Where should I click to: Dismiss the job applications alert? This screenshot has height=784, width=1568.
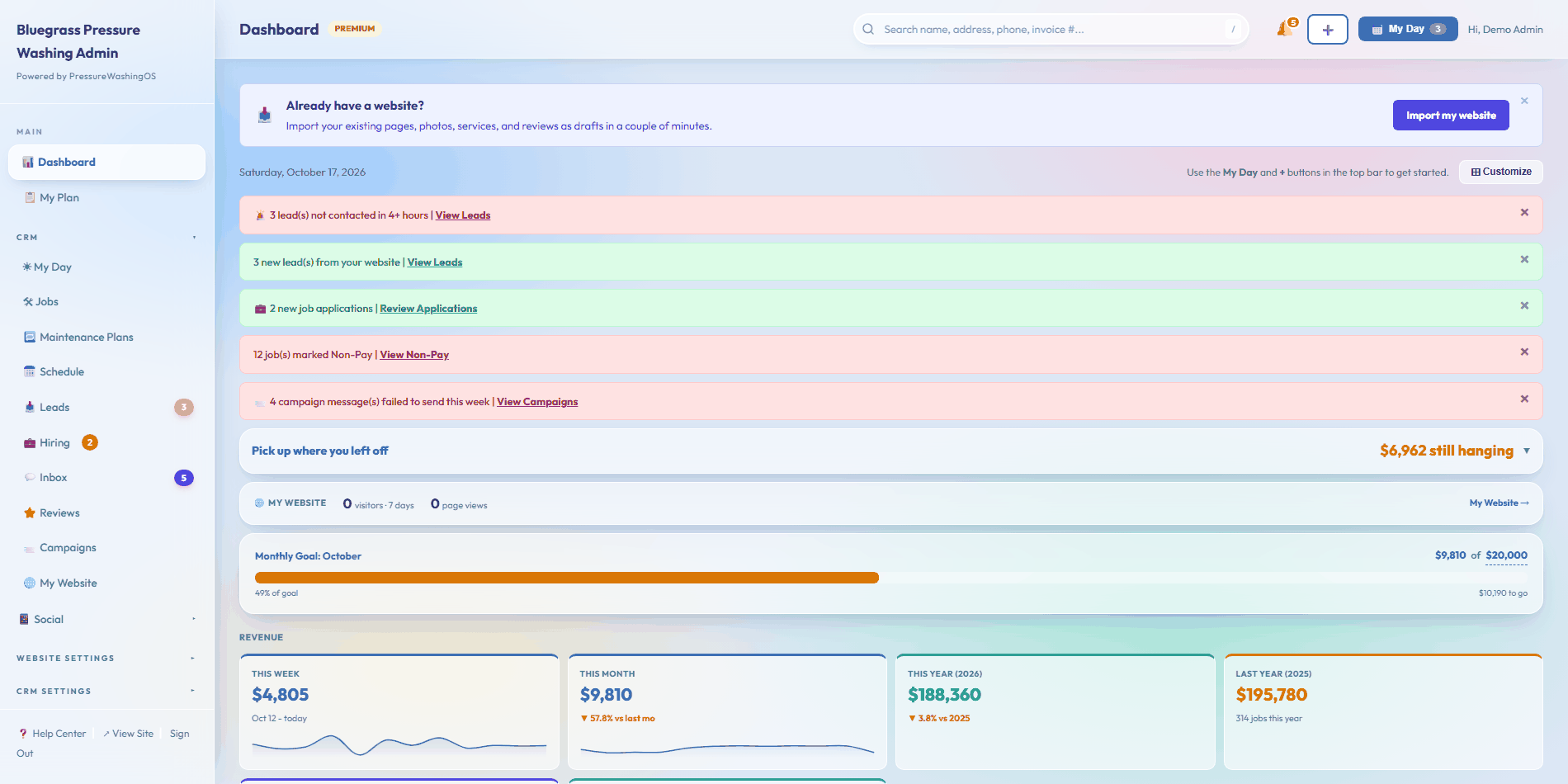coord(1524,306)
